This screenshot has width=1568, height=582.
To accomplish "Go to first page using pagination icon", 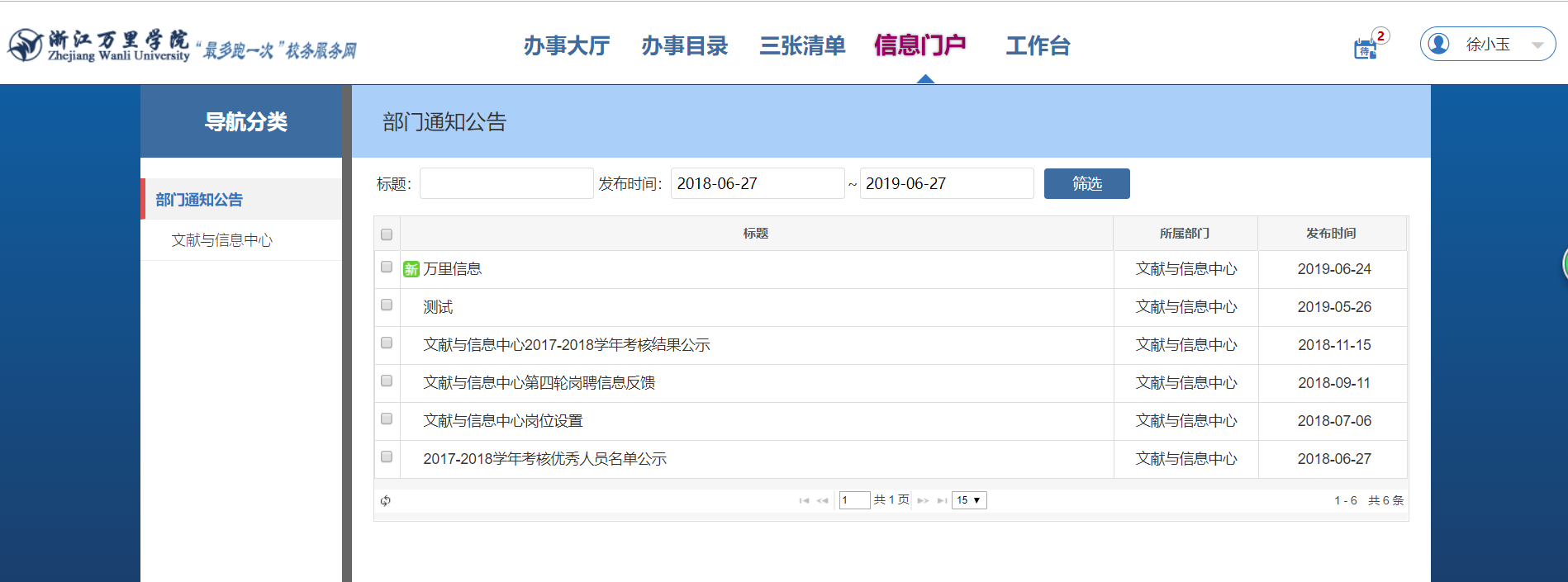I will 804,500.
